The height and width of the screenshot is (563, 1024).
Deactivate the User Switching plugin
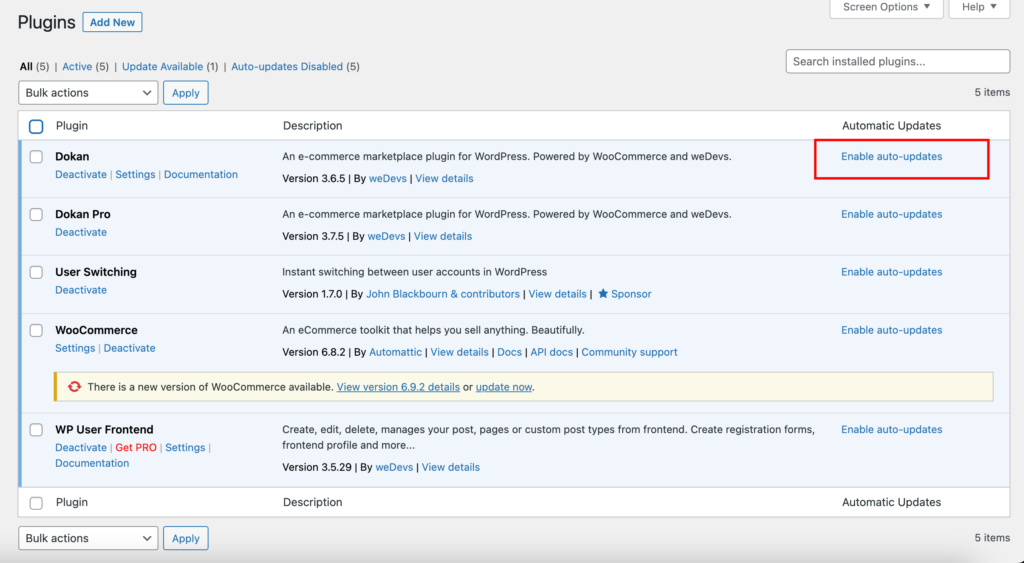81,290
